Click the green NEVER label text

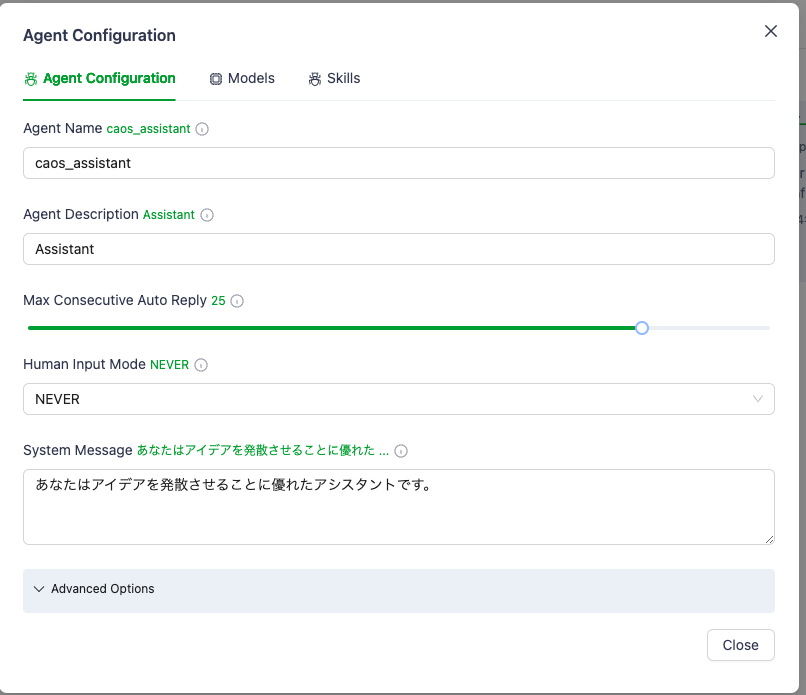pyautogui.click(x=170, y=365)
